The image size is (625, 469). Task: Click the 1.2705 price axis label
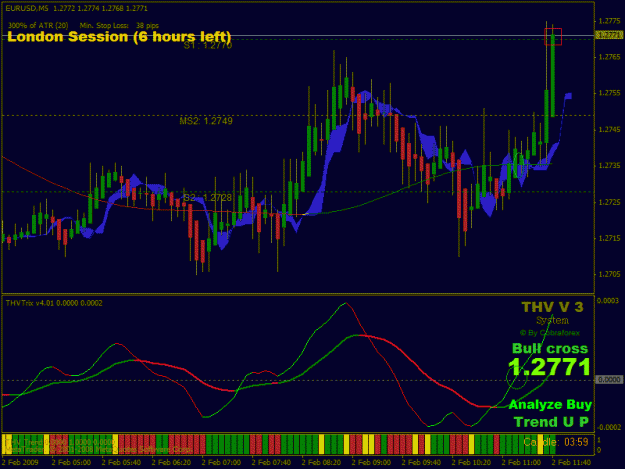(609, 274)
